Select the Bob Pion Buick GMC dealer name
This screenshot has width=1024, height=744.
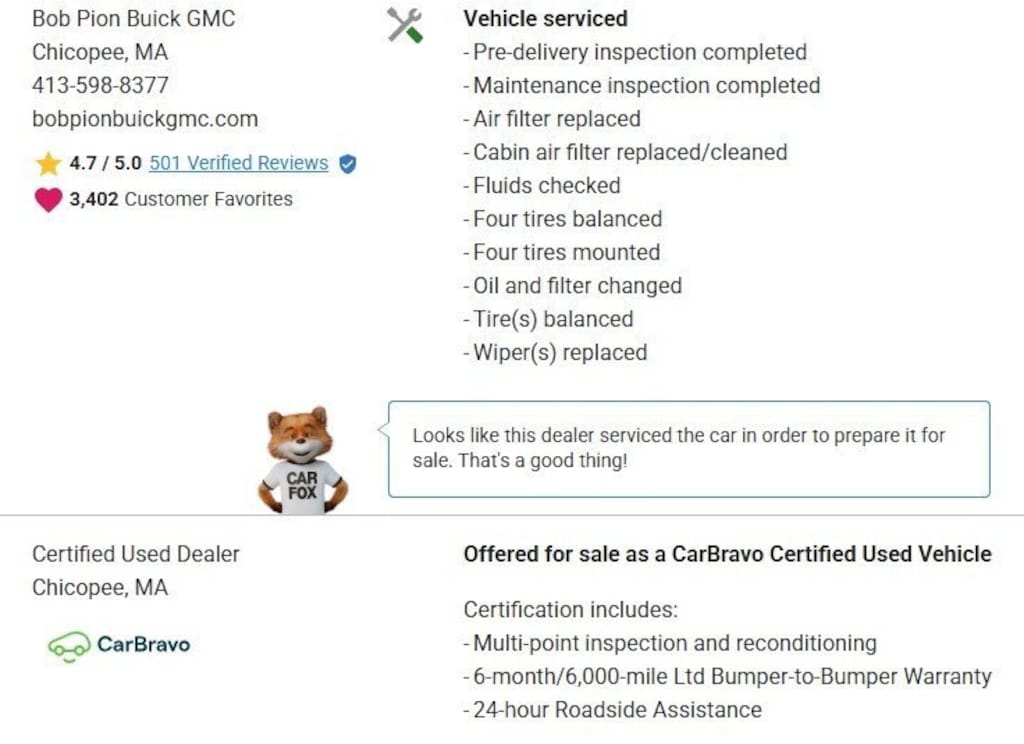tap(133, 18)
